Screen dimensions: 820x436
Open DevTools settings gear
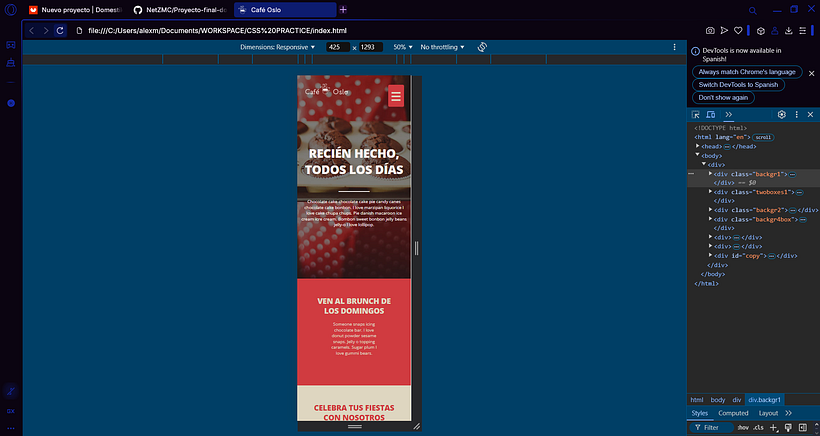point(782,114)
